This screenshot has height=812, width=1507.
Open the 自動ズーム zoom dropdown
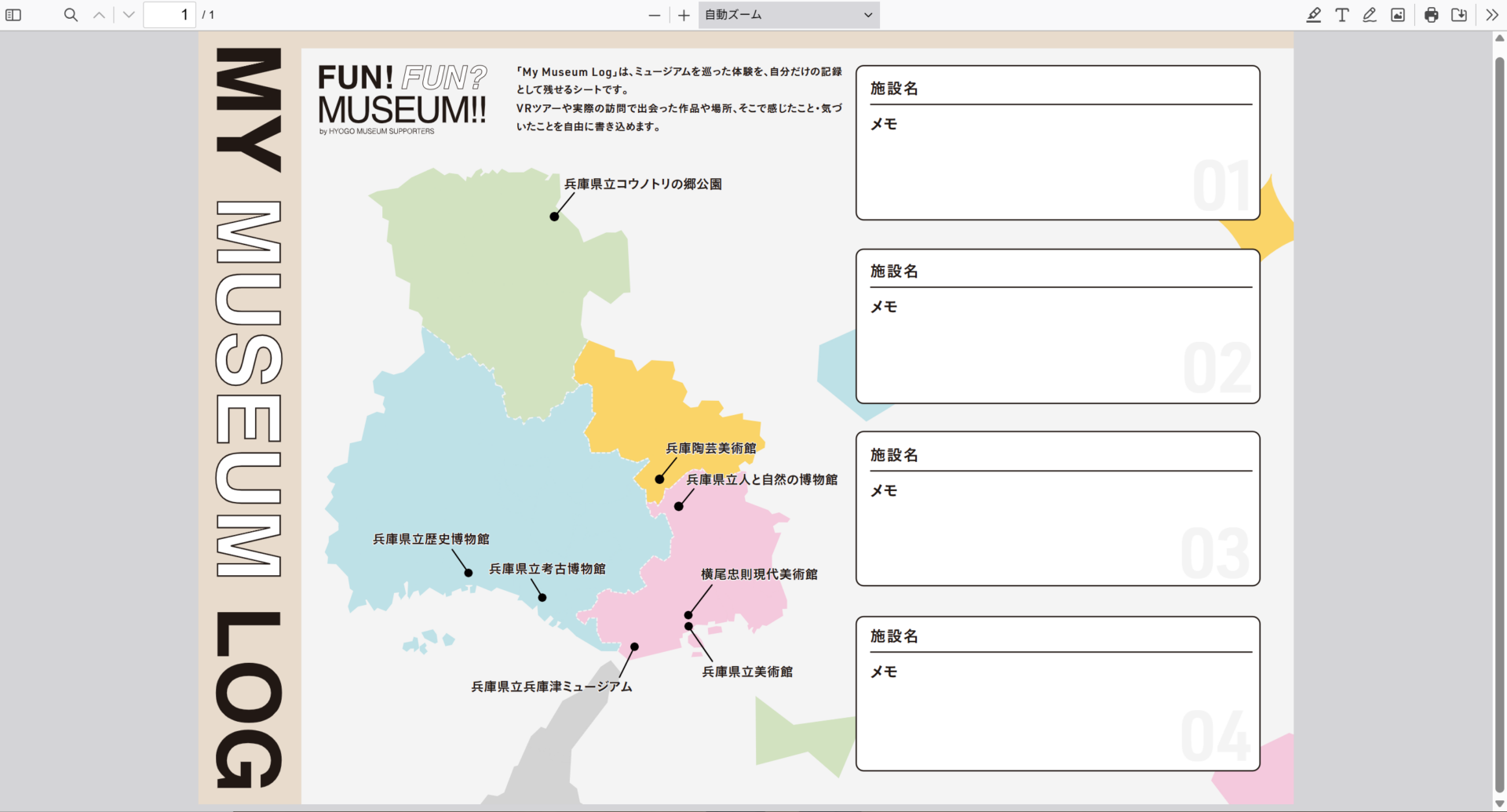tap(788, 15)
